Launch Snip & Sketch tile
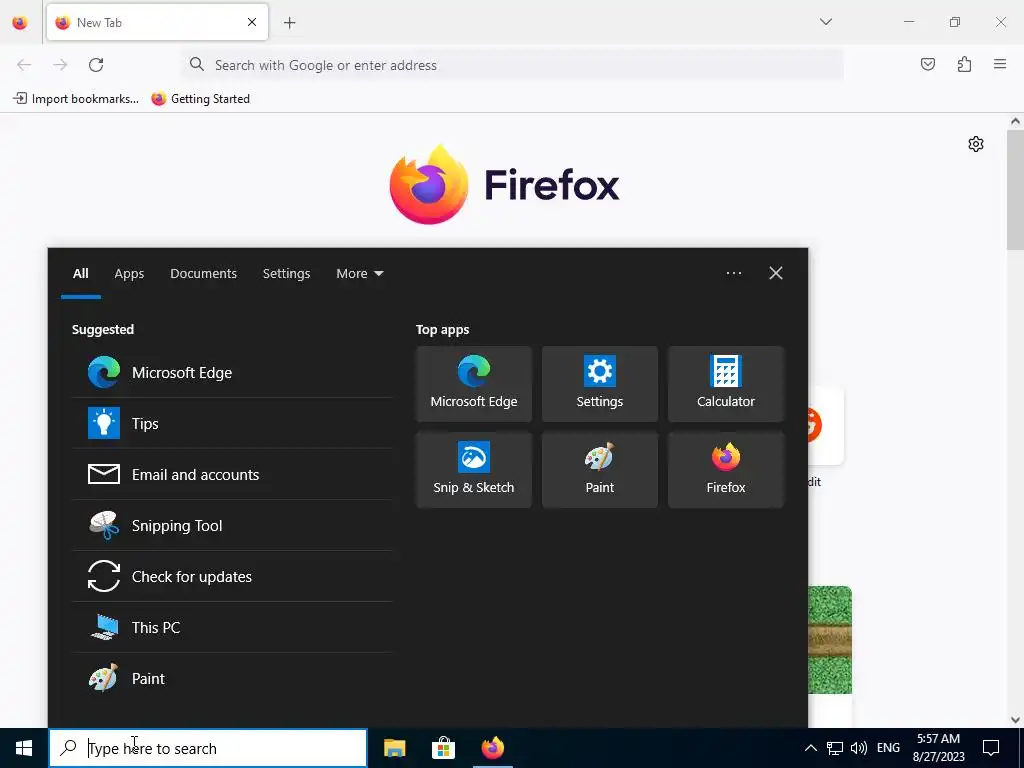This screenshot has height=768, width=1024. coord(473,470)
